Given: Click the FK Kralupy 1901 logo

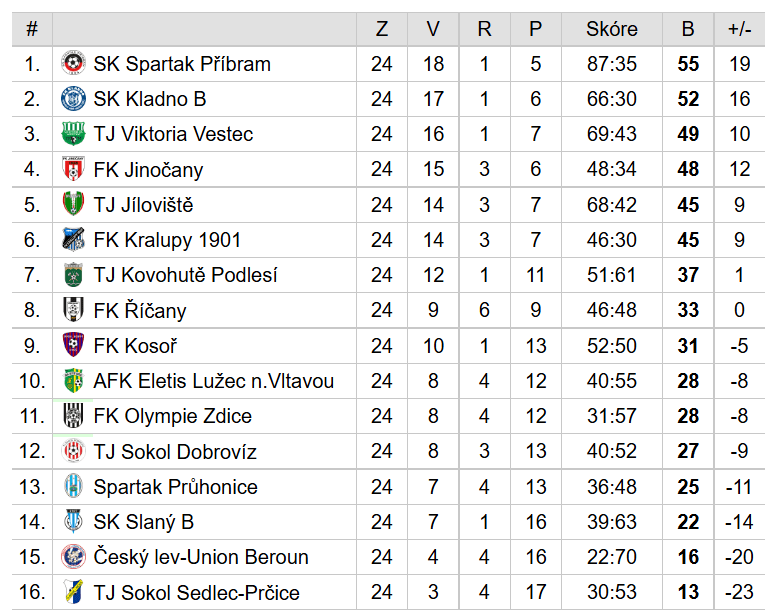Looking at the screenshot, I should pos(73,239).
